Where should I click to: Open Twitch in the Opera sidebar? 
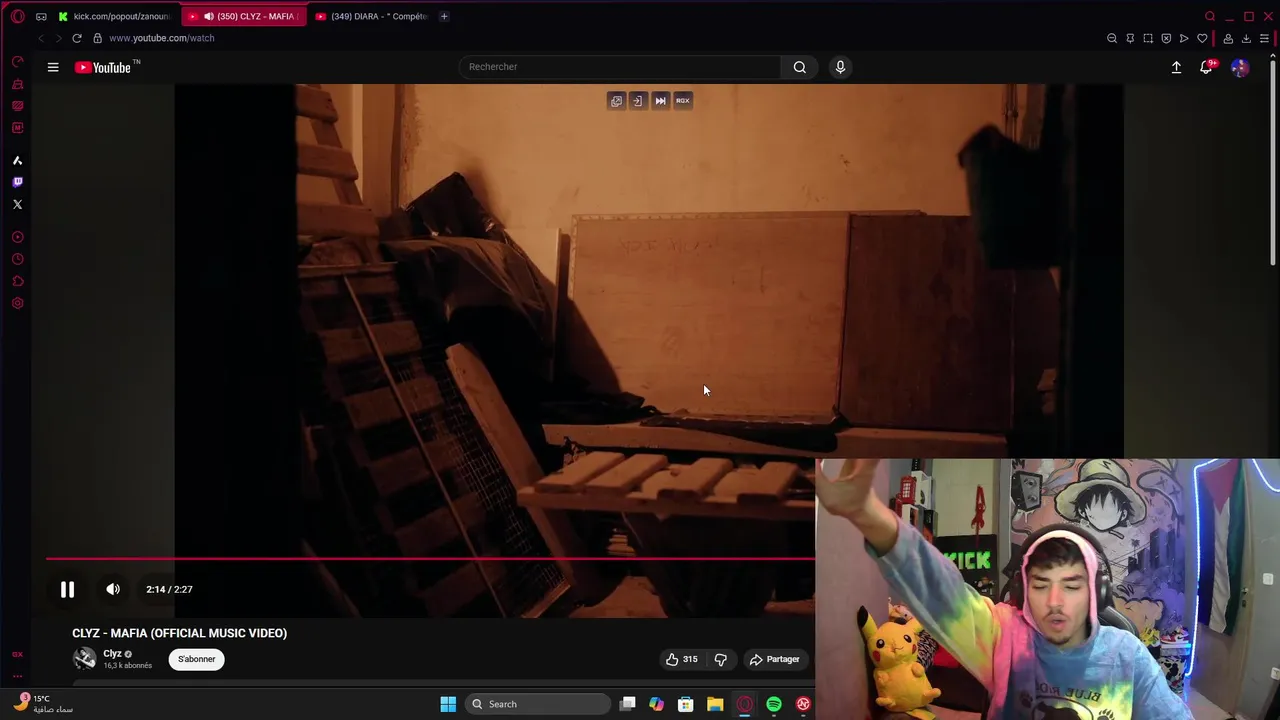point(17,182)
